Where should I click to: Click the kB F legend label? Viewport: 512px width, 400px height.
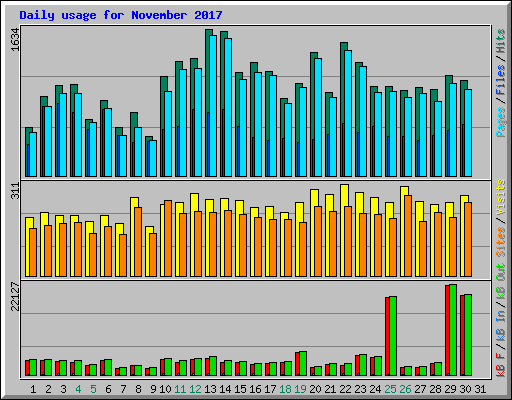click(501, 364)
